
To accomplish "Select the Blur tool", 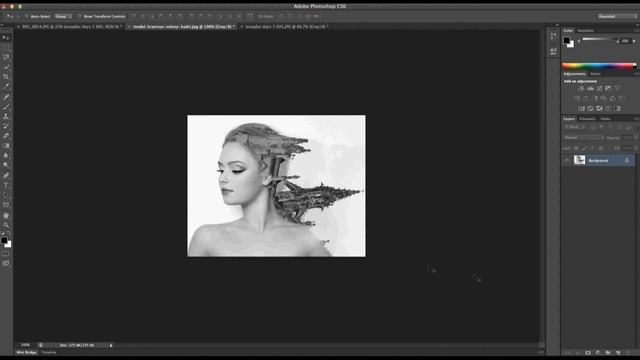I will point(6,156).
